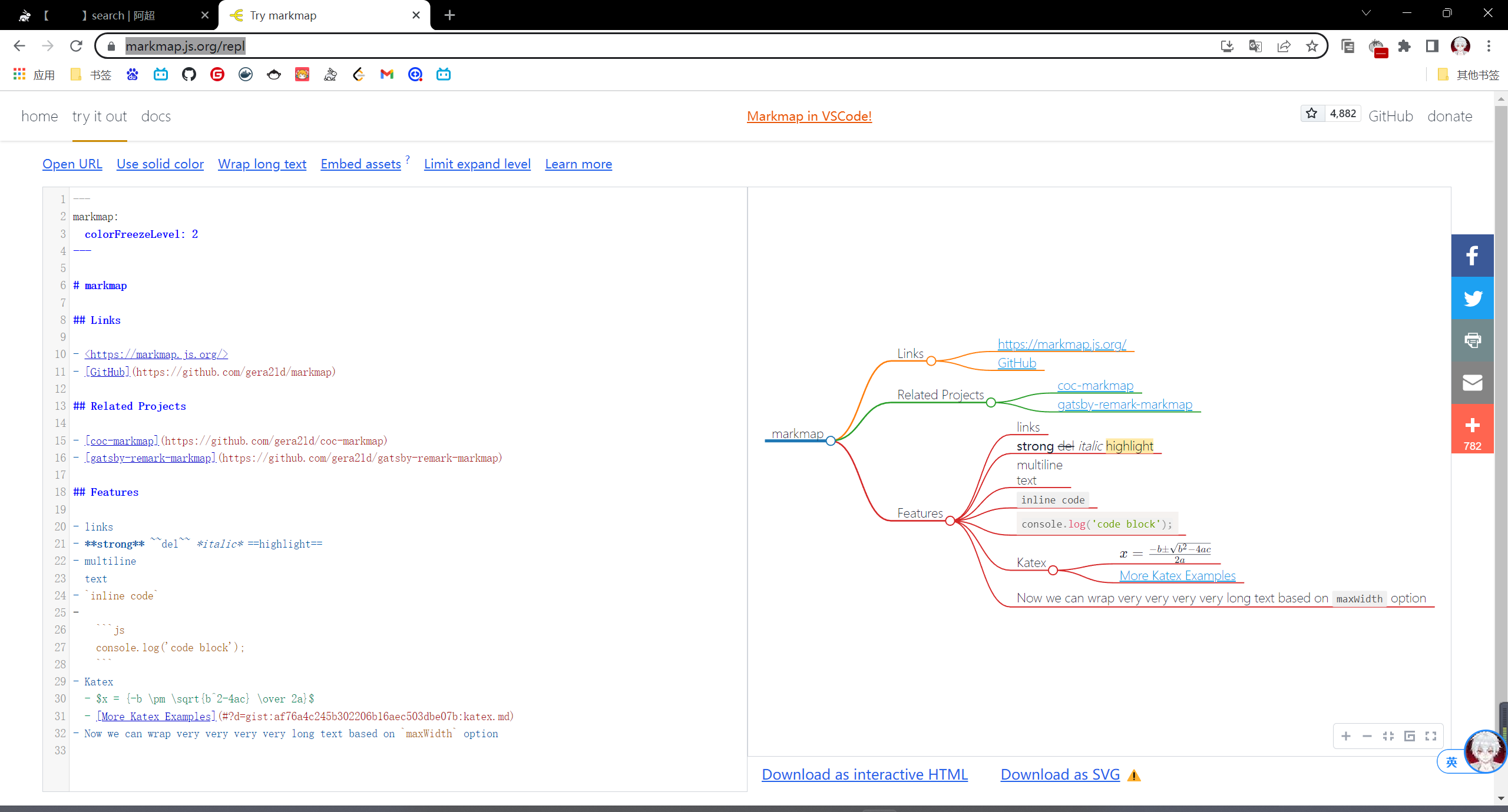Share the page via the Twitter icon
Screen dimensions: 1508x812
[x=1472, y=298]
